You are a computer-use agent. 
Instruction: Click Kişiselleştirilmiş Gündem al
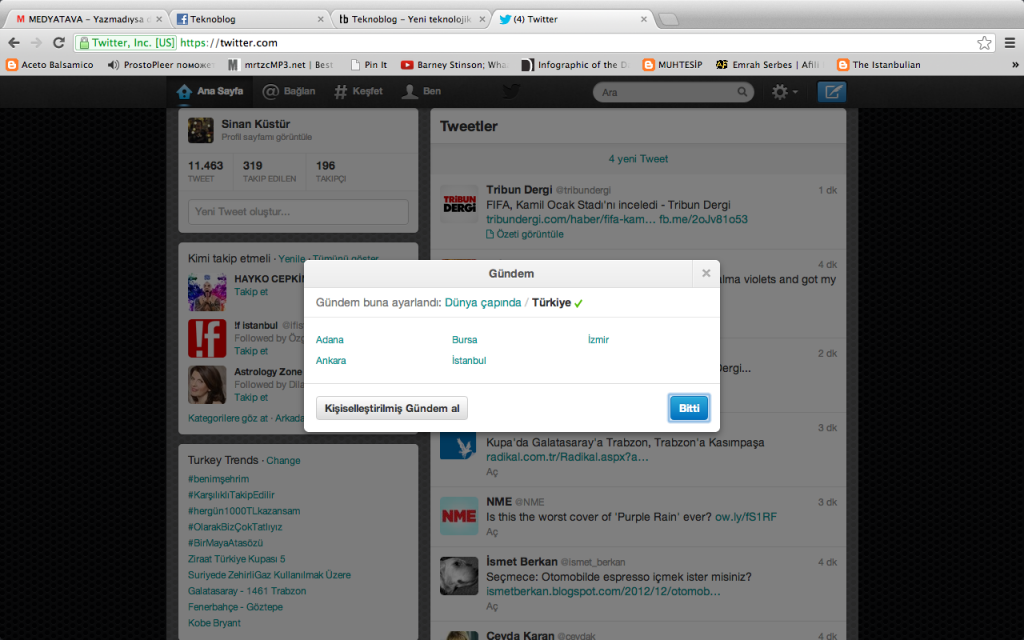[x=391, y=407]
